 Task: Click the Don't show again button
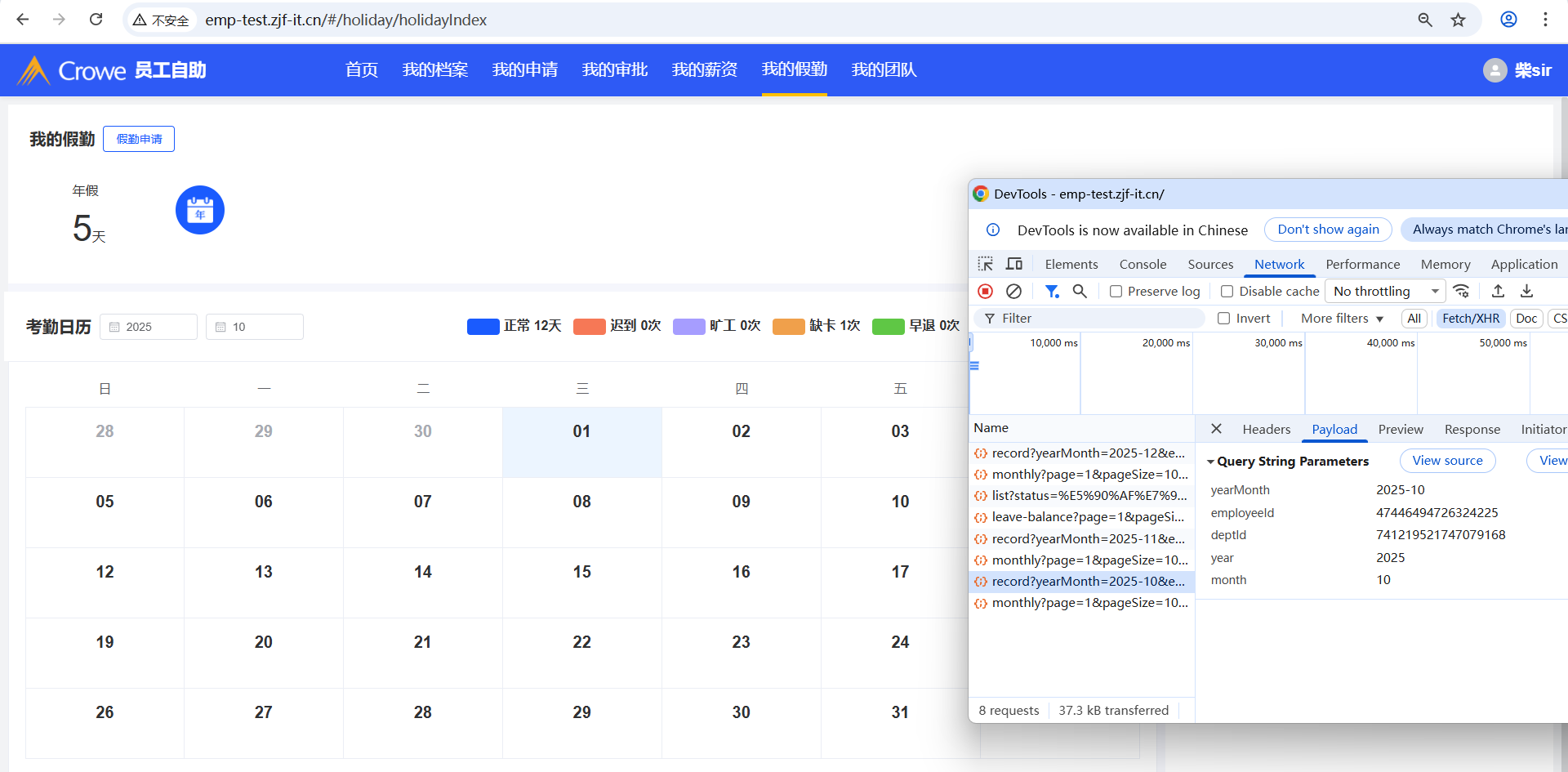pyautogui.click(x=1328, y=230)
